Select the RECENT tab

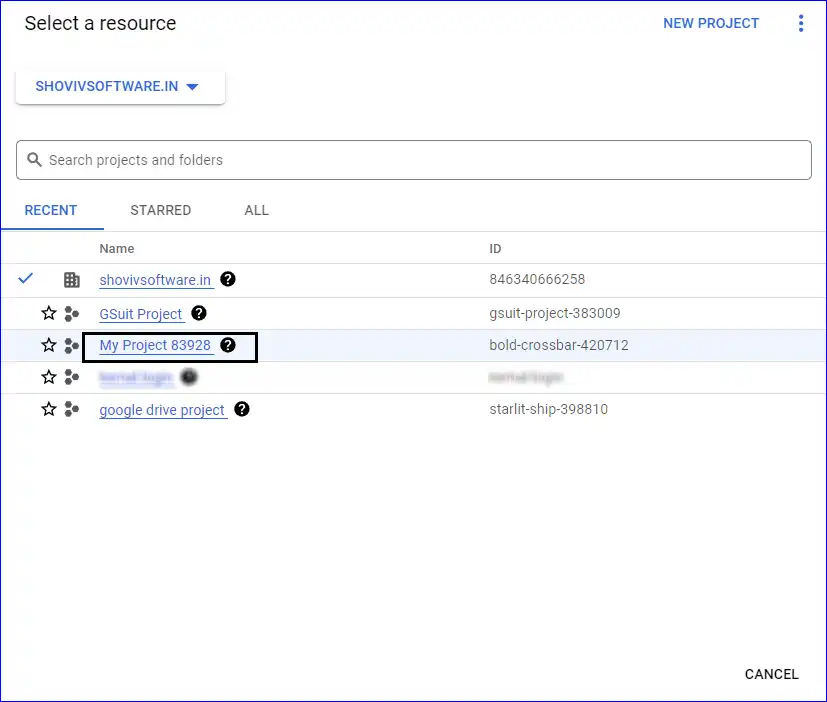51,211
